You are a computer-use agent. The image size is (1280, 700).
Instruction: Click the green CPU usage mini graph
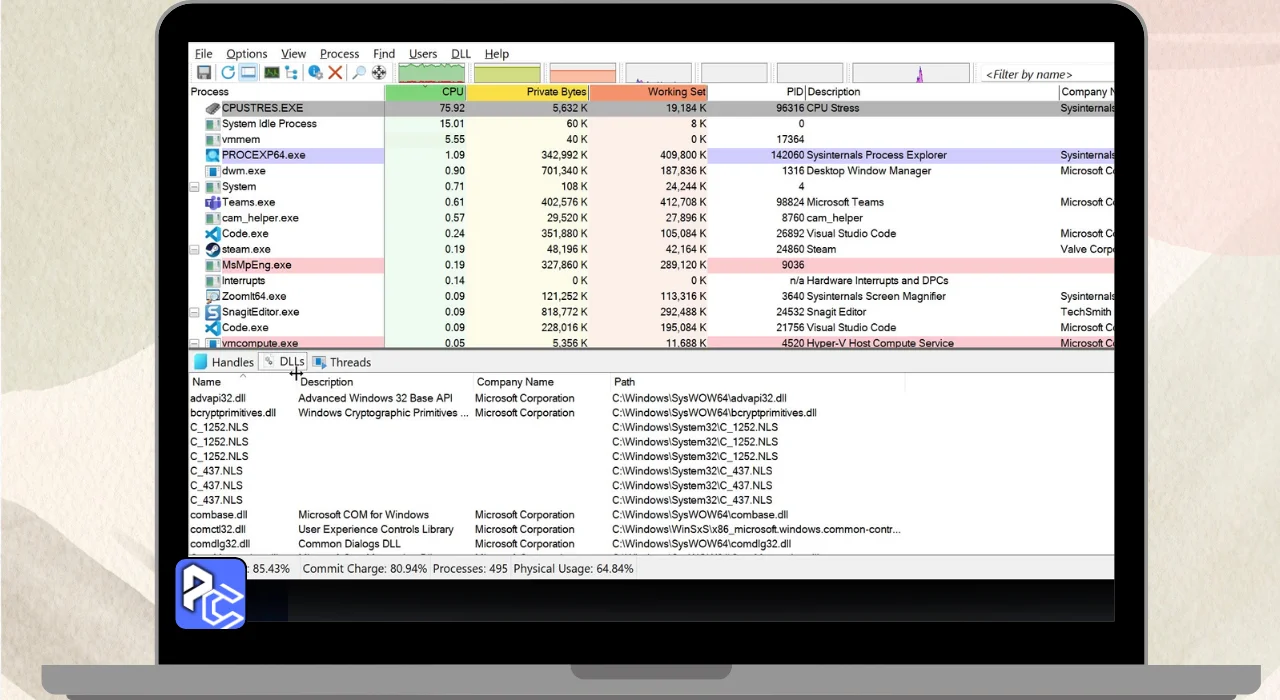pos(431,73)
